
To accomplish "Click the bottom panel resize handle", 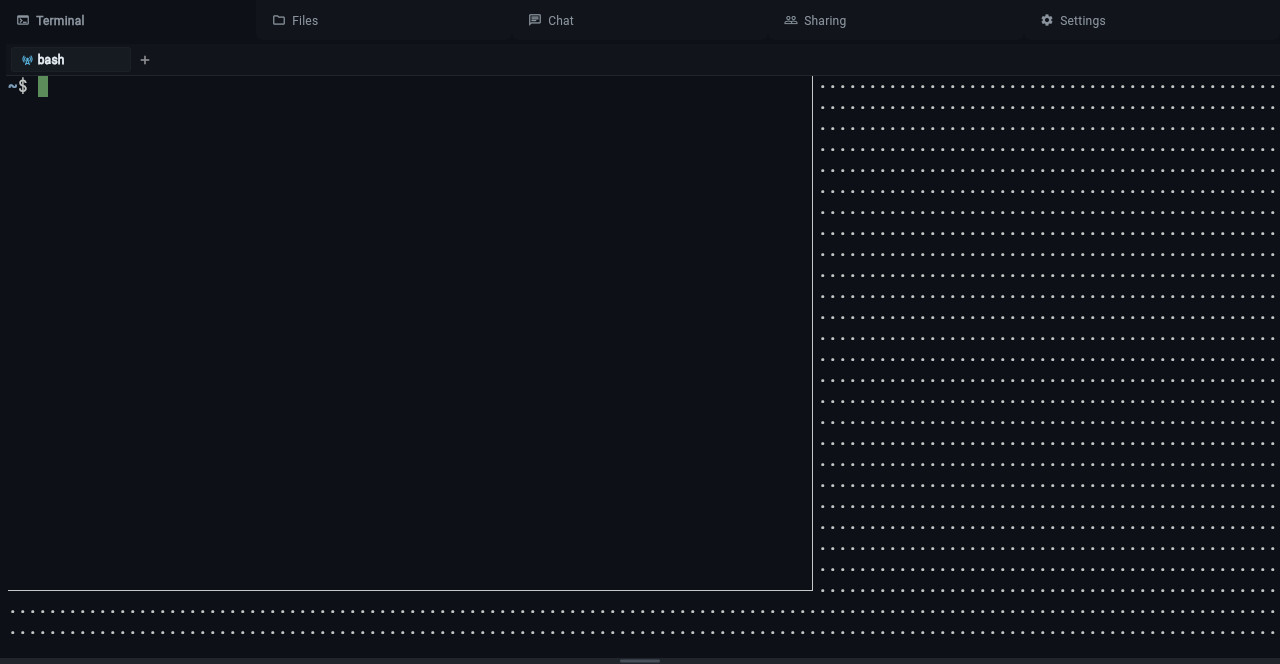I will [640, 660].
